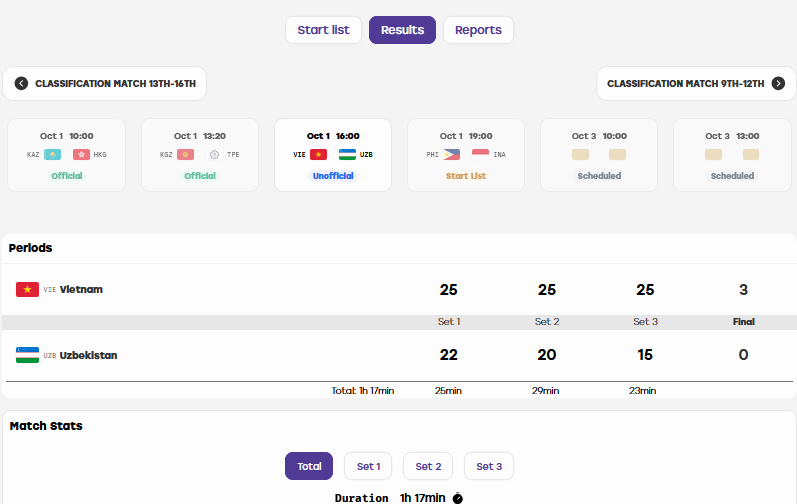Show Set 1 match stats
Screen dimensions: 797x504
point(368,466)
